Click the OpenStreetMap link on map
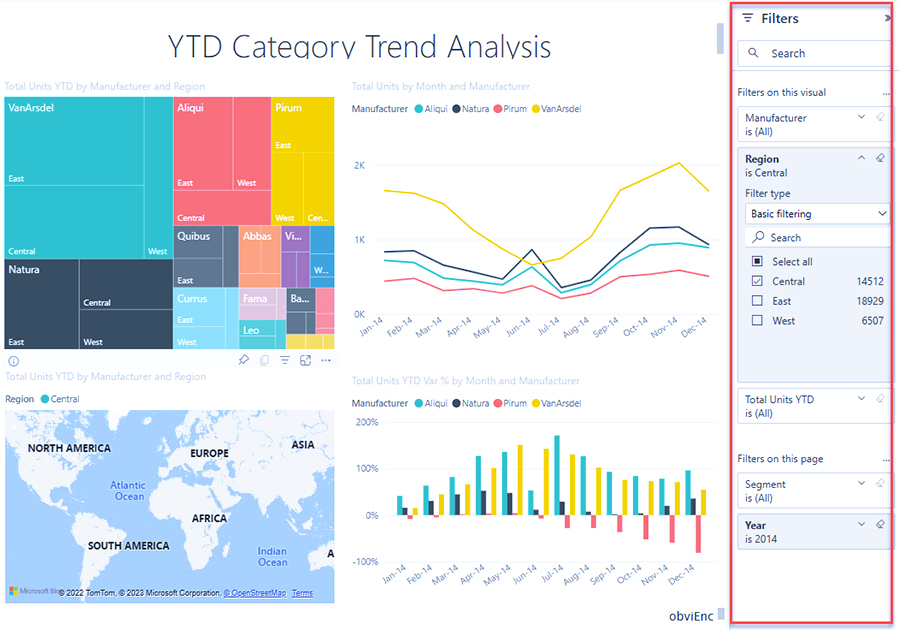 coord(254,593)
